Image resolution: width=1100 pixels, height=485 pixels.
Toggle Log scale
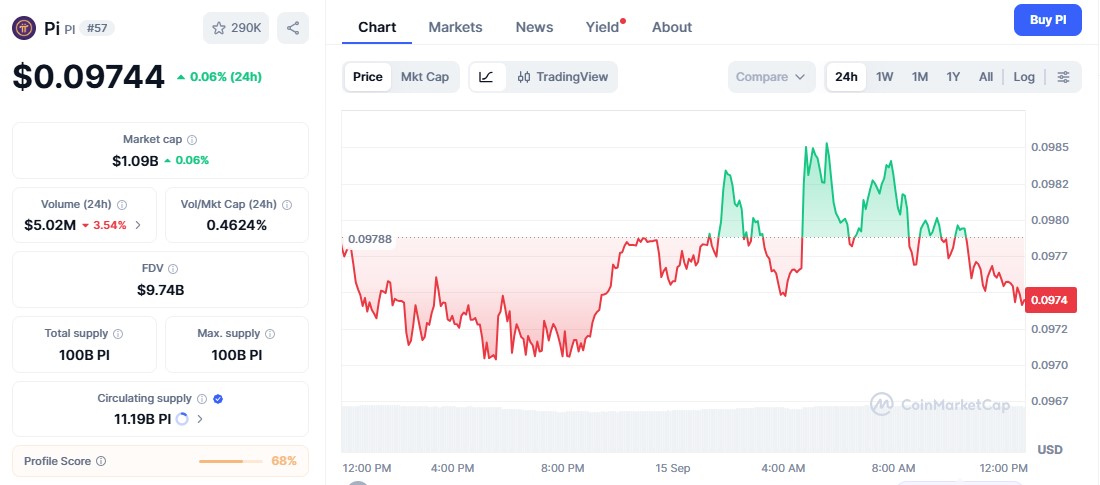click(1024, 77)
